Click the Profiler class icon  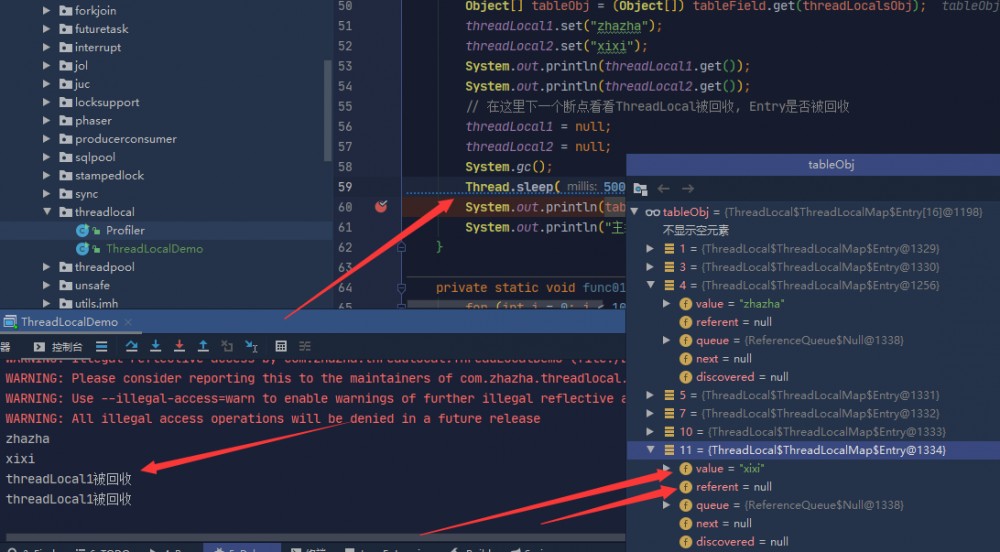82,230
